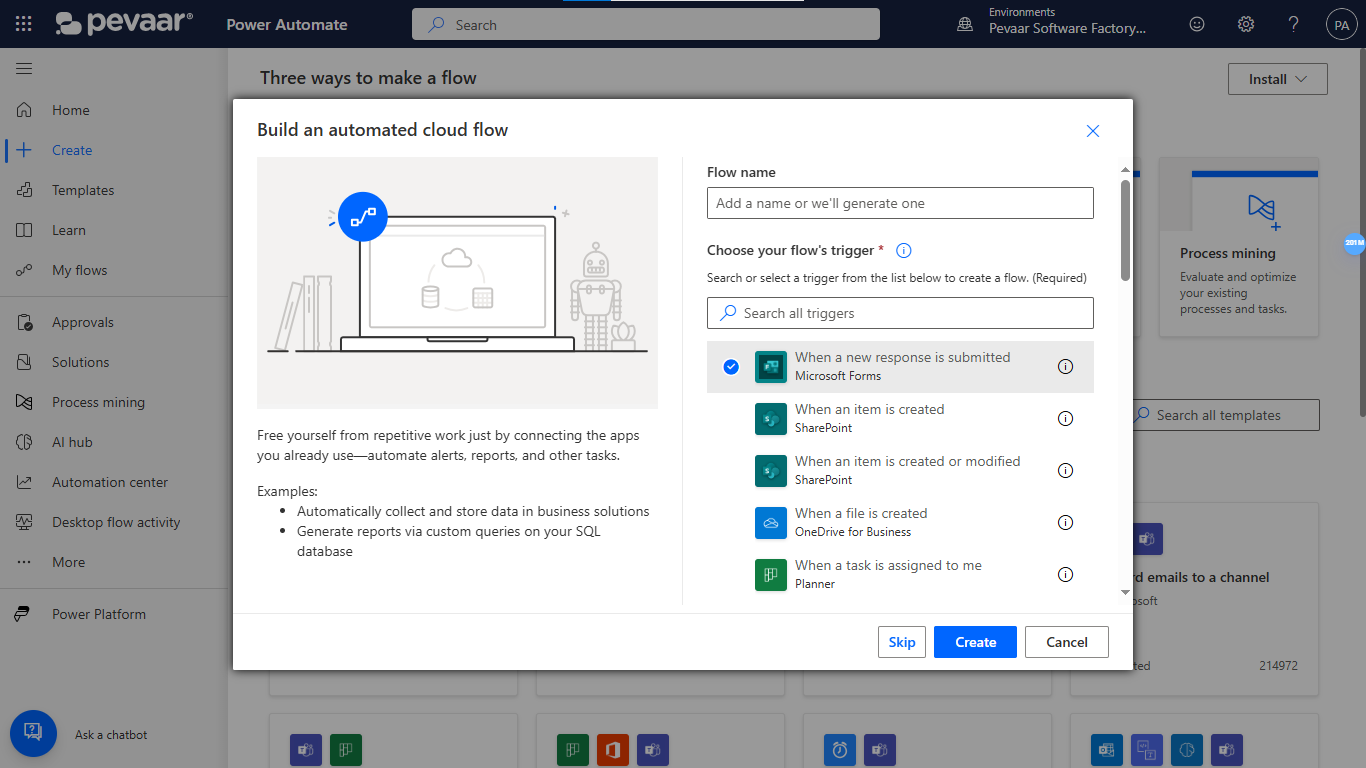The width and height of the screenshot is (1366, 768).
Task: Expand More in the sidebar
Action: (x=68, y=562)
